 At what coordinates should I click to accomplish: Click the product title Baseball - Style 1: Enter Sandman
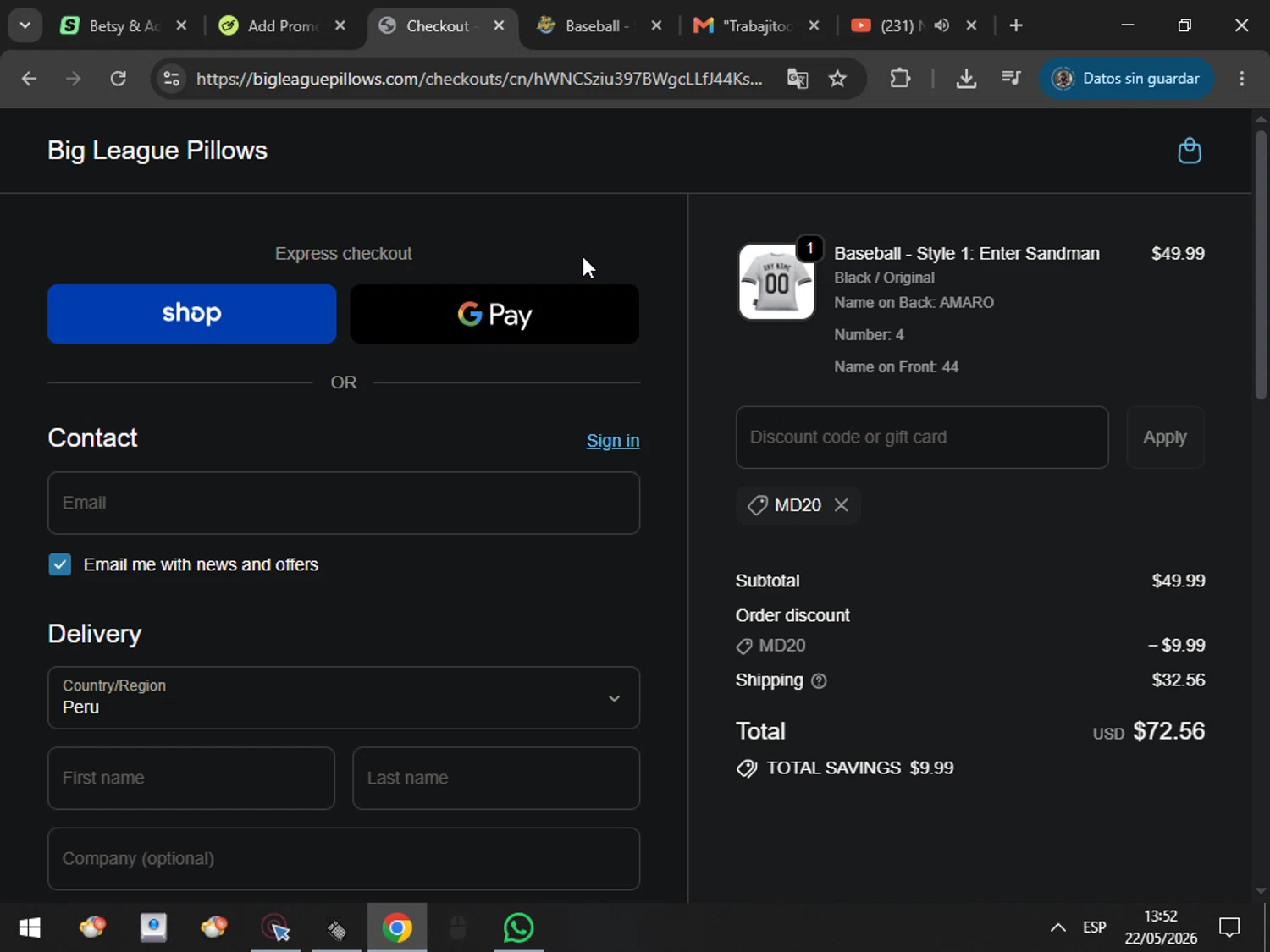click(967, 254)
